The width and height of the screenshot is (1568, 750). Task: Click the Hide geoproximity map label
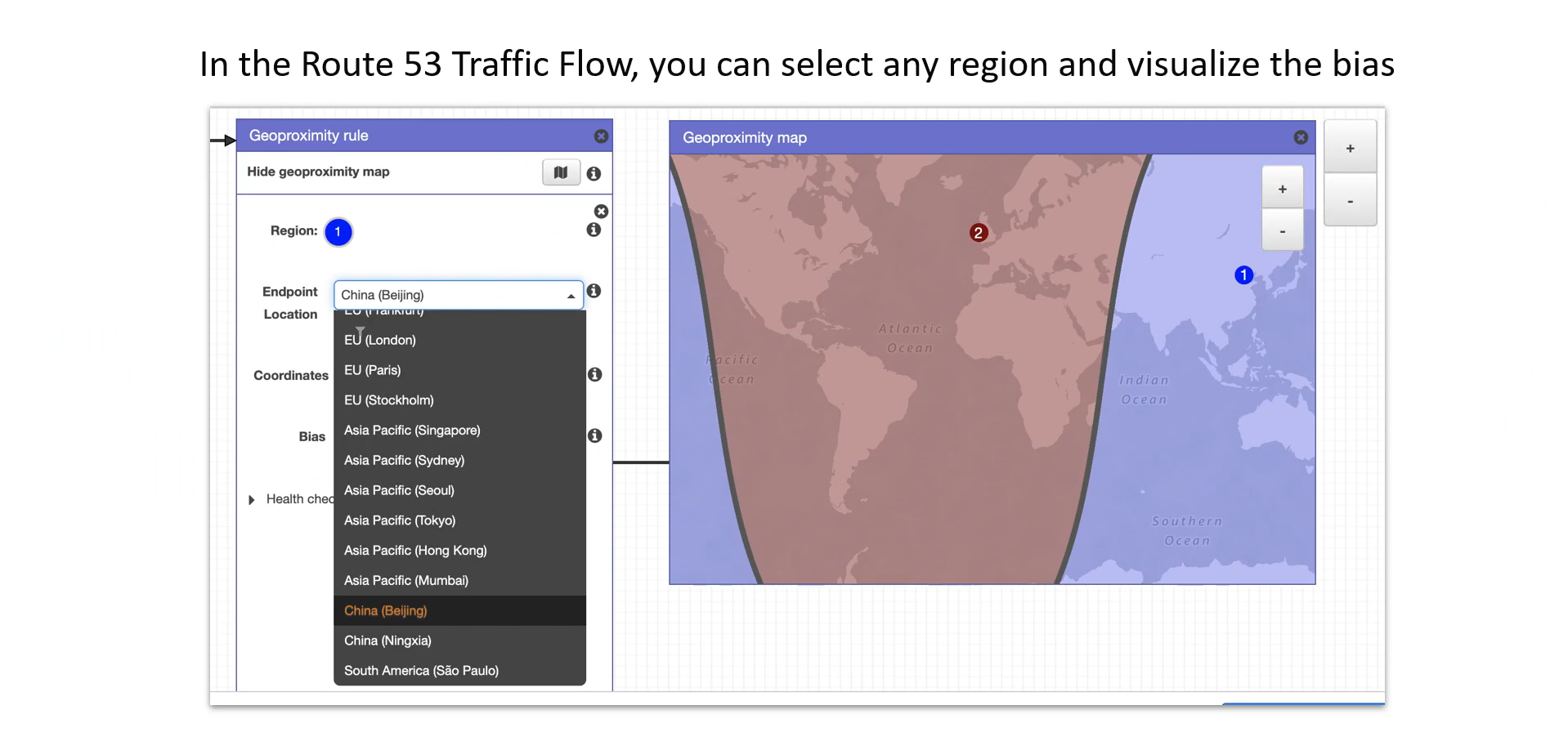click(x=318, y=172)
